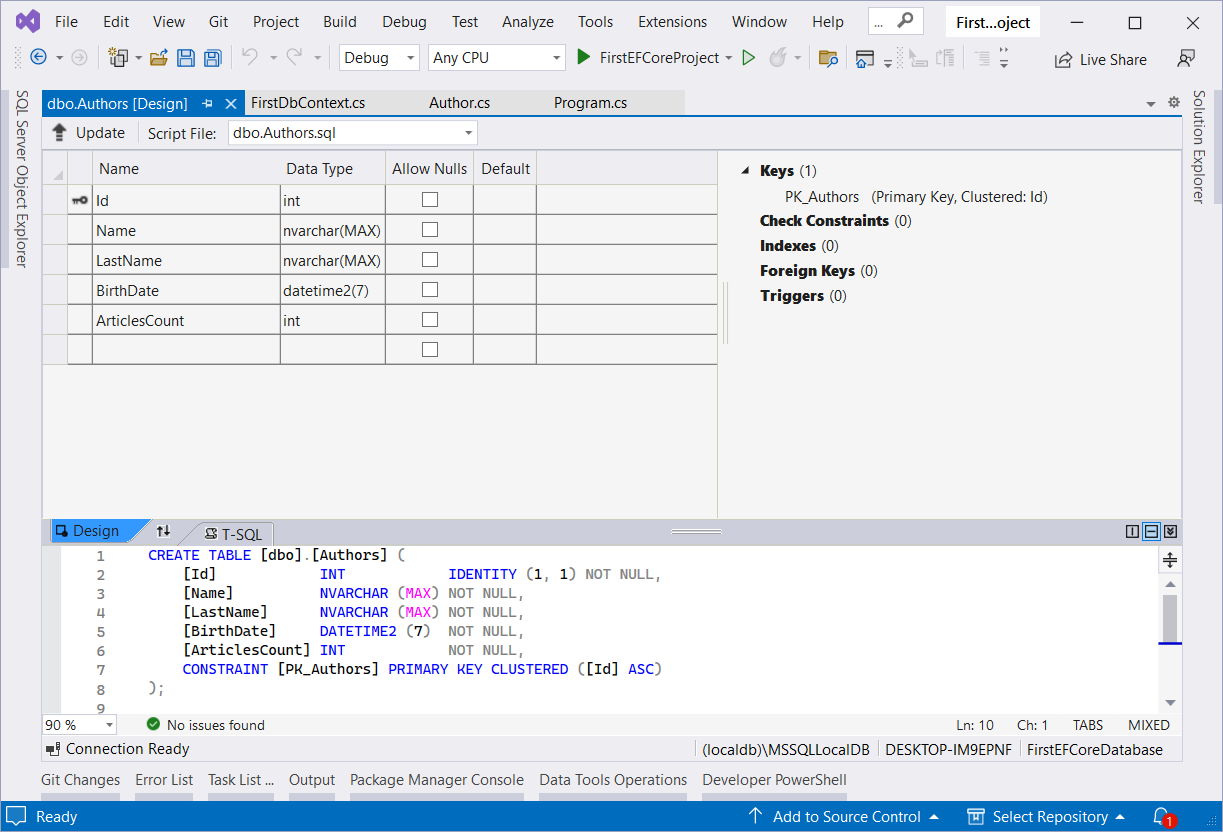Screen dimensions: 1223x832
Task: Check Allow Nulls for BirthDate column
Action: pos(429,289)
